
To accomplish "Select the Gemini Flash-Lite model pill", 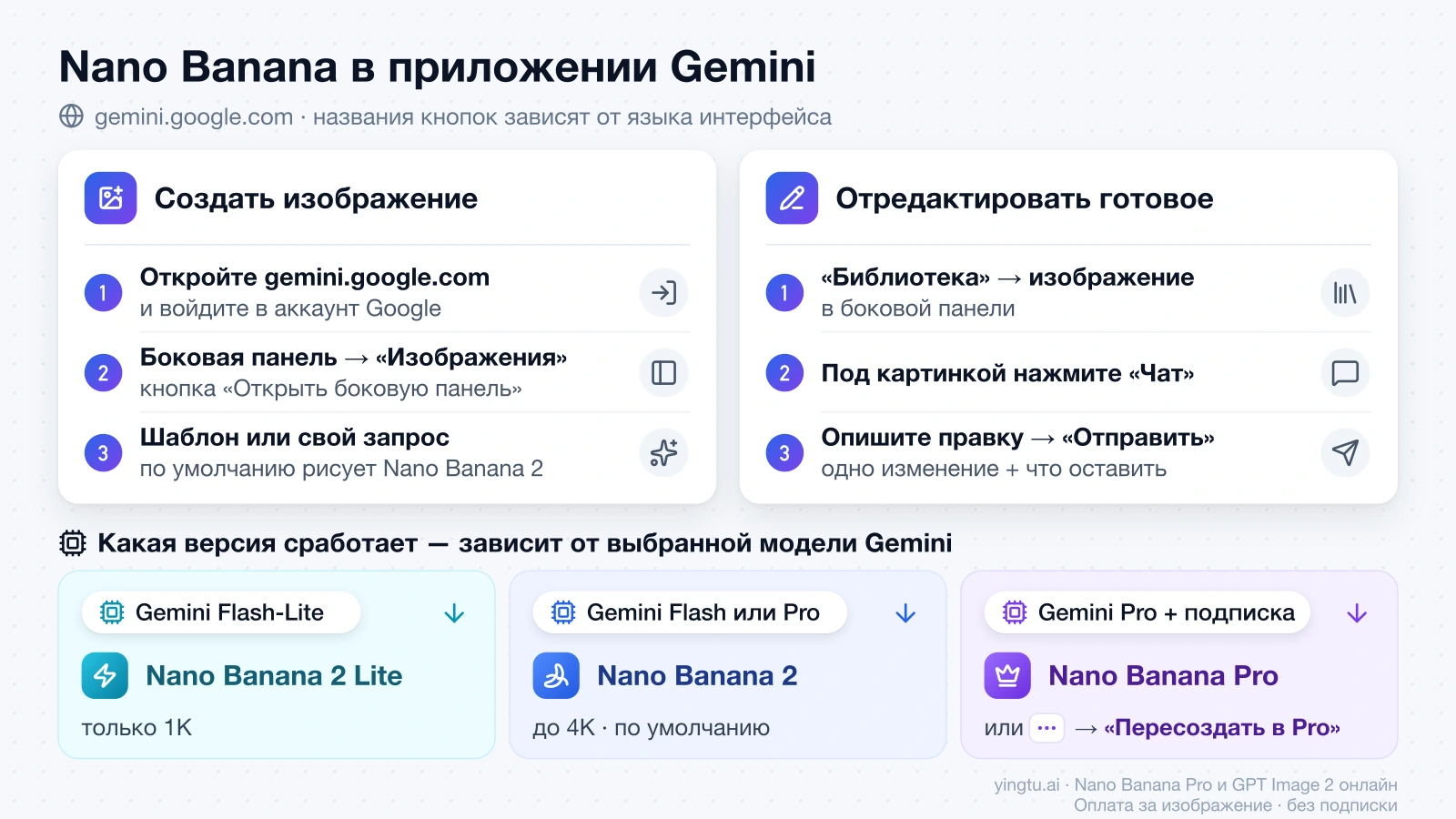I will [x=221, y=612].
